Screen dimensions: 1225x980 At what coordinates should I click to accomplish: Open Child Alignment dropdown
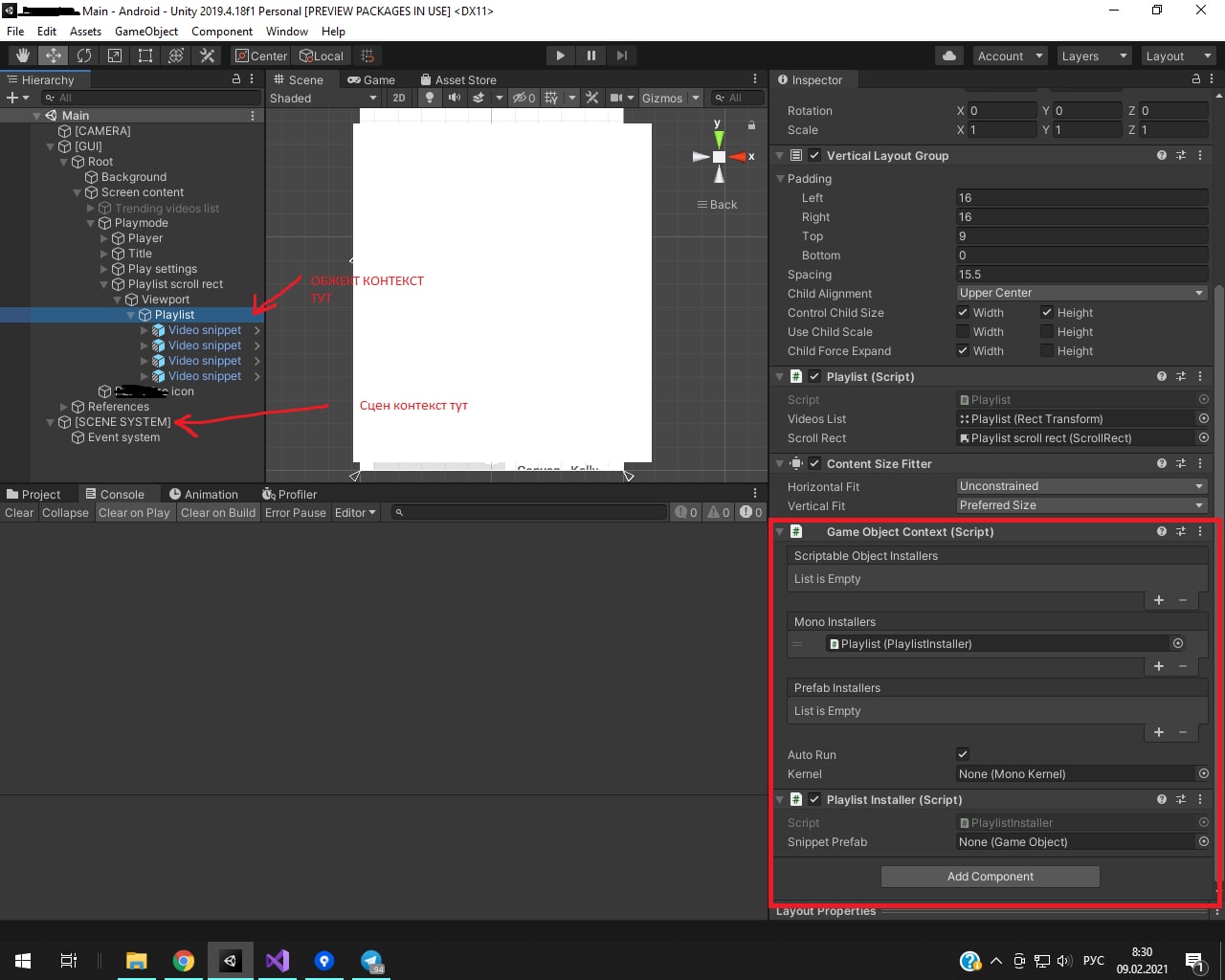(1082, 293)
